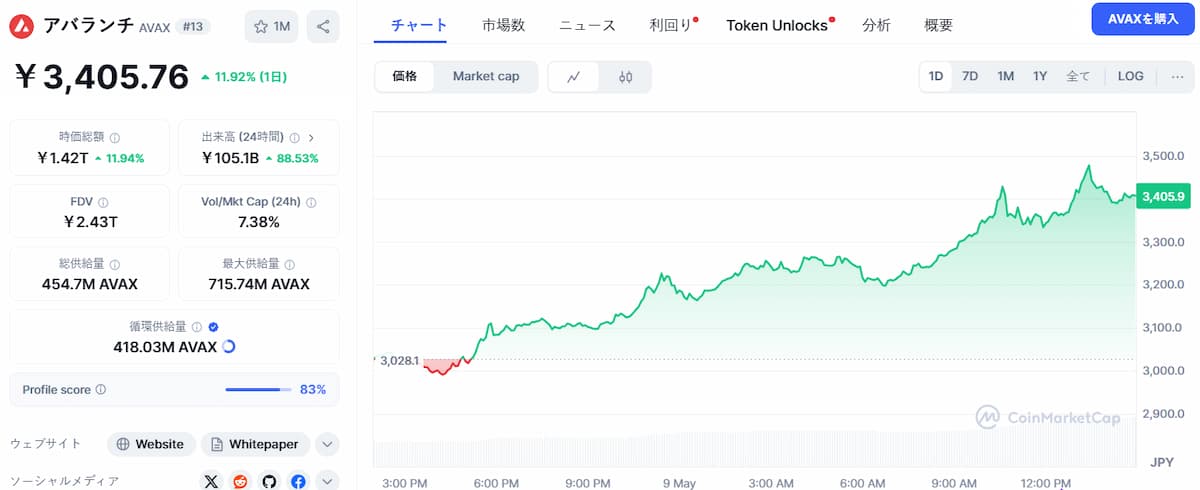This screenshot has height=490, width=1200.
Task: Switch to the ニュース tab
Action: 587,25
